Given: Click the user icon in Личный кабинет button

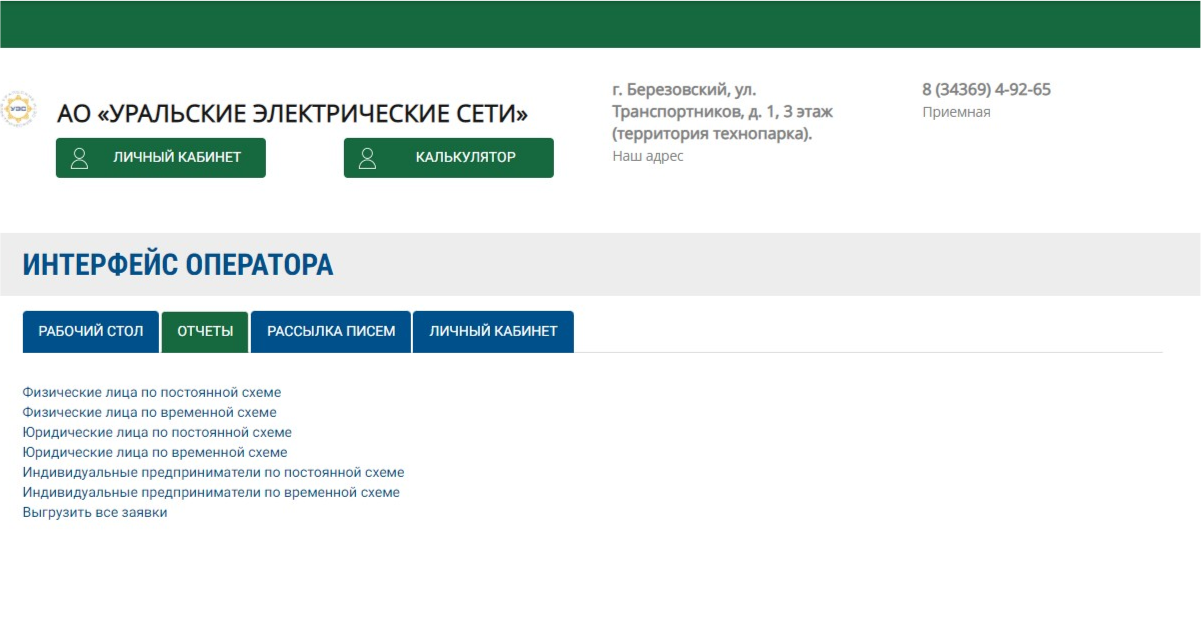Looking at the screenshot, I should pyautogui.click(x=80, y=158).
